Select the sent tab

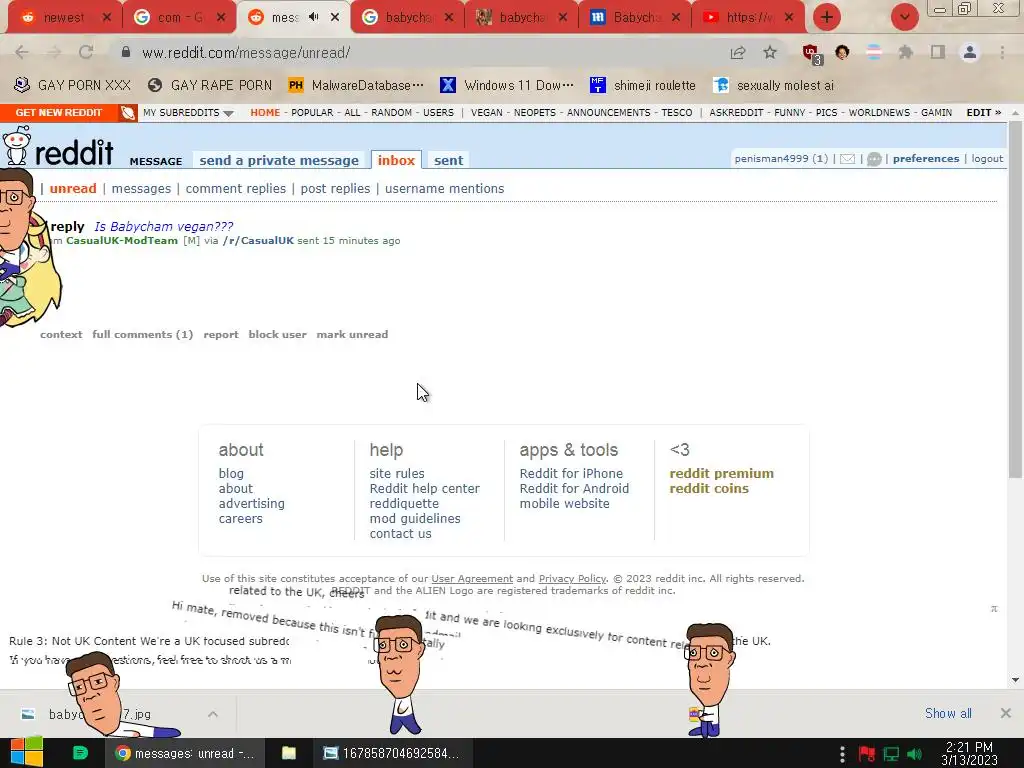[x=449, y=160]
